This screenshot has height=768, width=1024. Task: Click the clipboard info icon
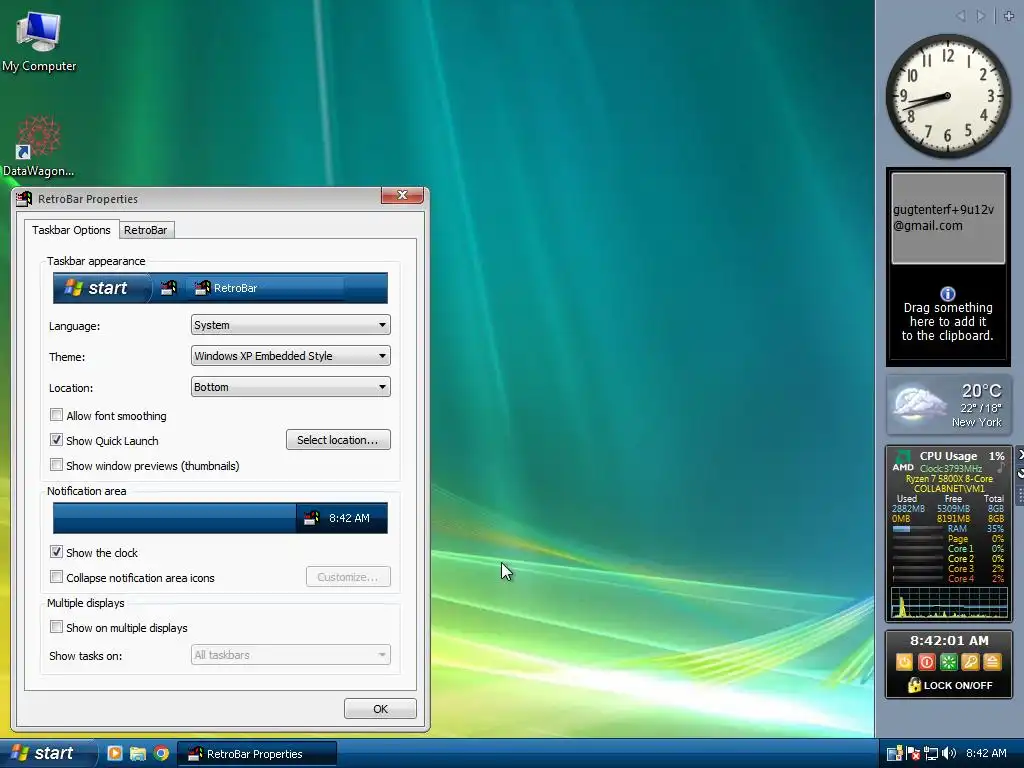point(948,294)
